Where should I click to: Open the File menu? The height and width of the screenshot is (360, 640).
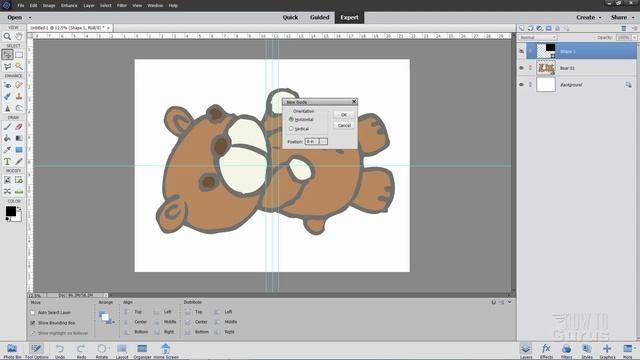tap(21, 6)
